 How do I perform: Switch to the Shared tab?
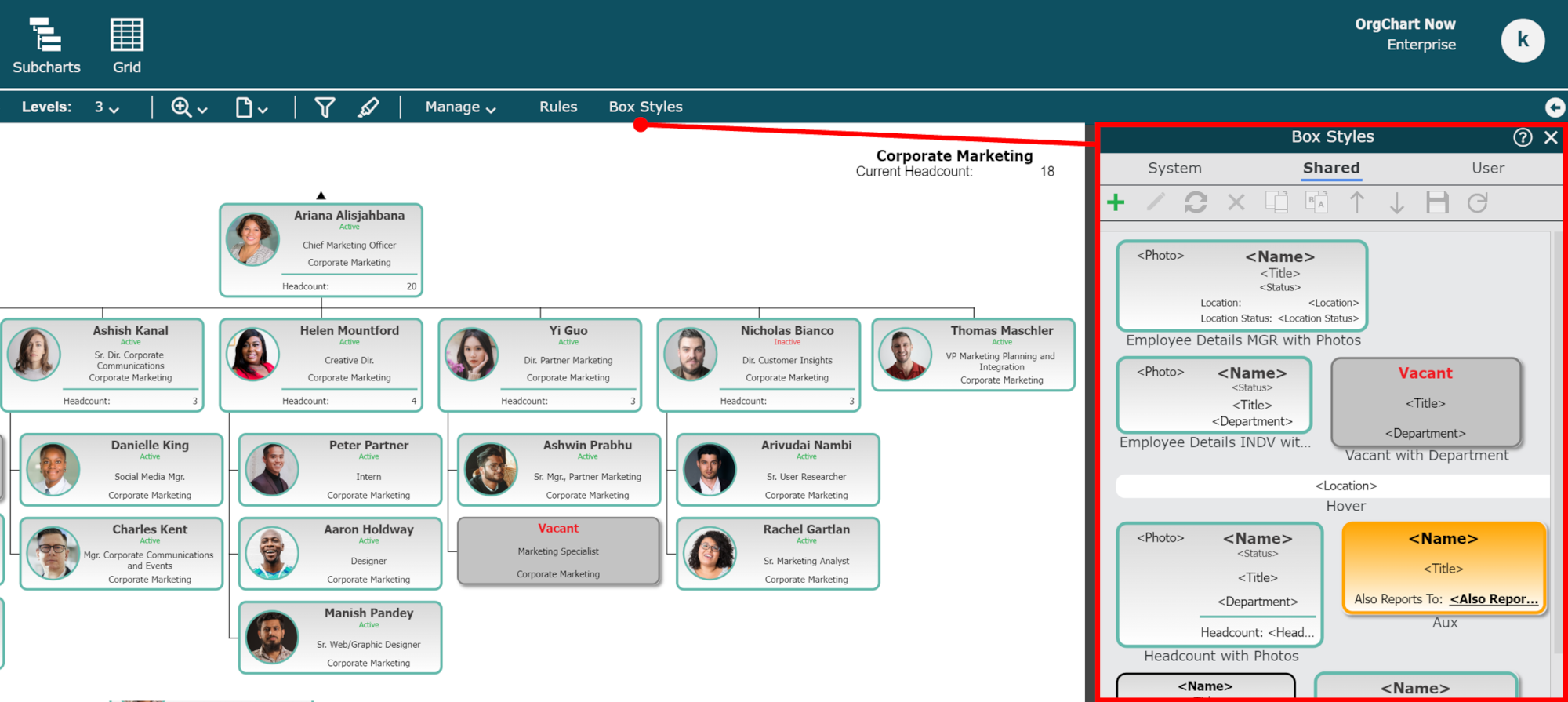click(x=1331, y=168)
